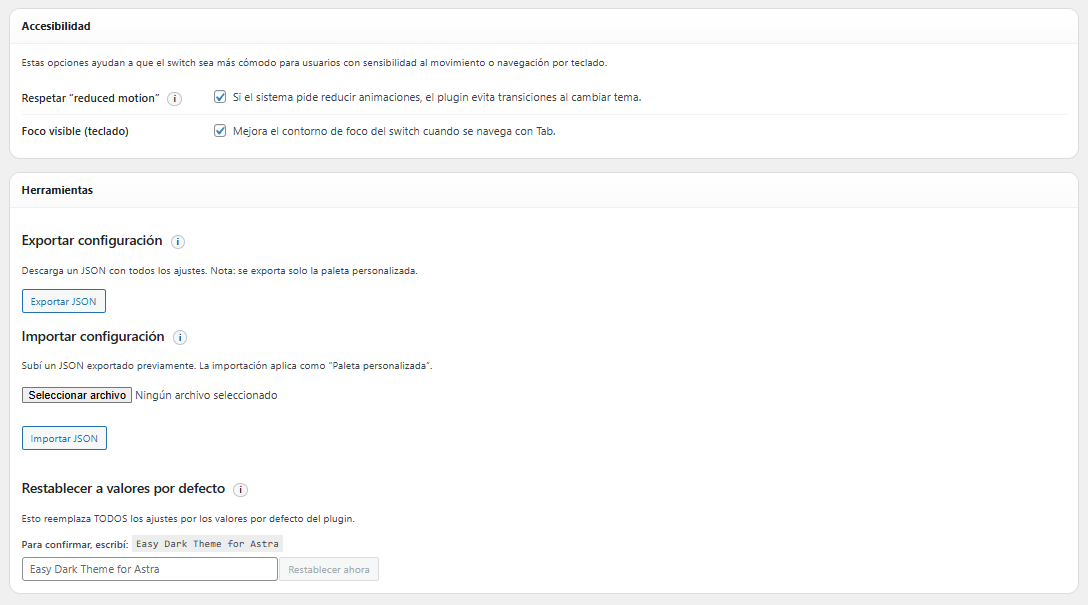Viewport: 1088px width, 605px height.
Task: Focus the reset confirmation text field
Action: coord(149,569)
